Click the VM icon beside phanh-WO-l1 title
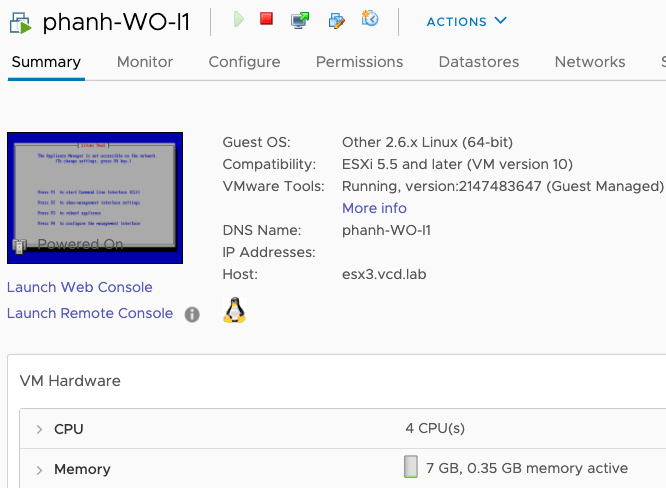The height and width of the screenshot is (488, 666). click(x=21, y=21)
